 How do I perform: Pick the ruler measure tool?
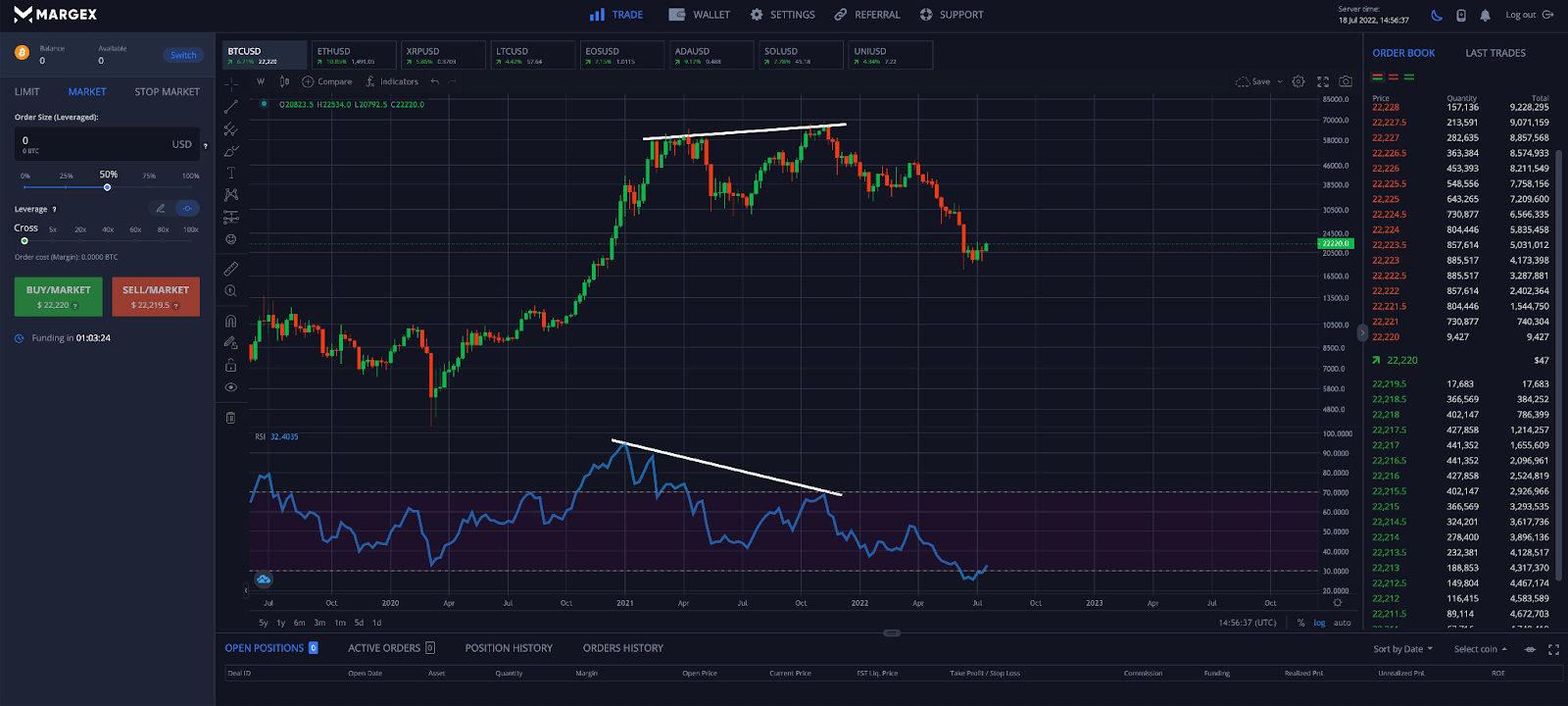(231, 269)
